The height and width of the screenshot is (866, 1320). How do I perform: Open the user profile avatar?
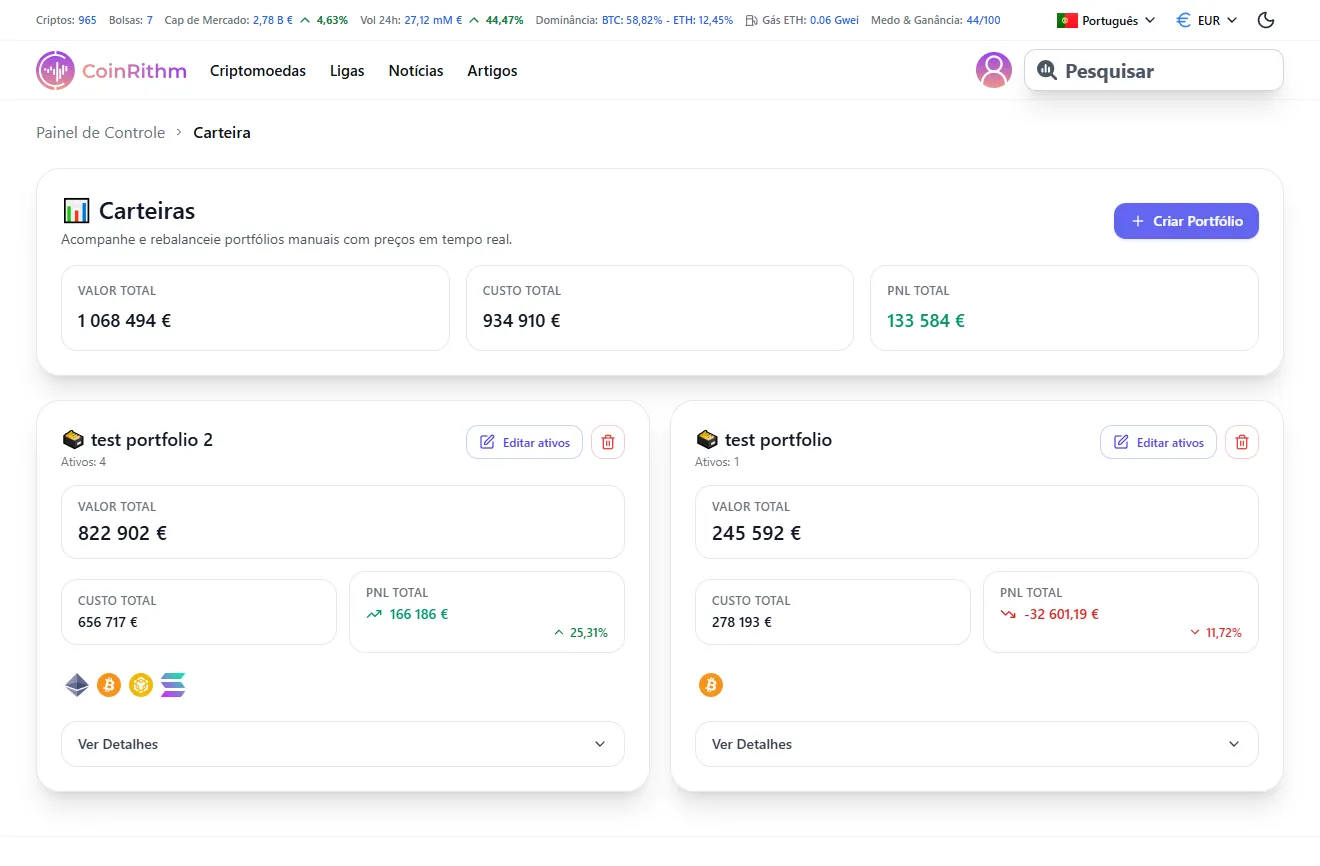pos(994,70)
